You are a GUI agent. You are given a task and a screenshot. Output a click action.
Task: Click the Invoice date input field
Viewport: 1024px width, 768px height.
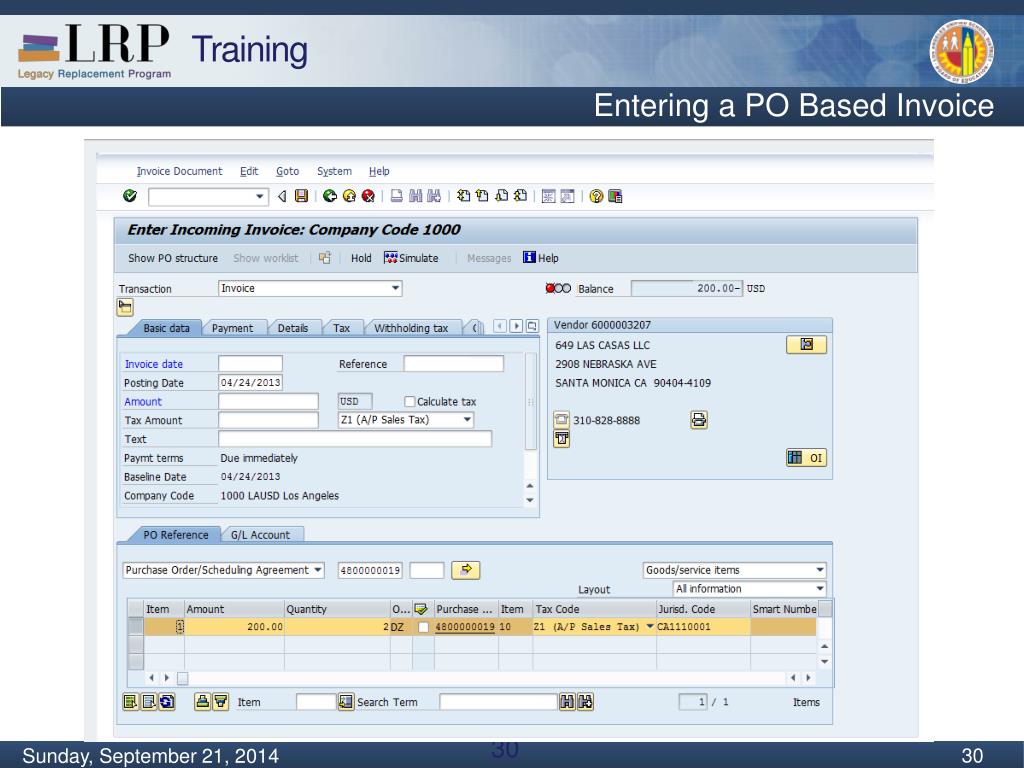[250, 364]
